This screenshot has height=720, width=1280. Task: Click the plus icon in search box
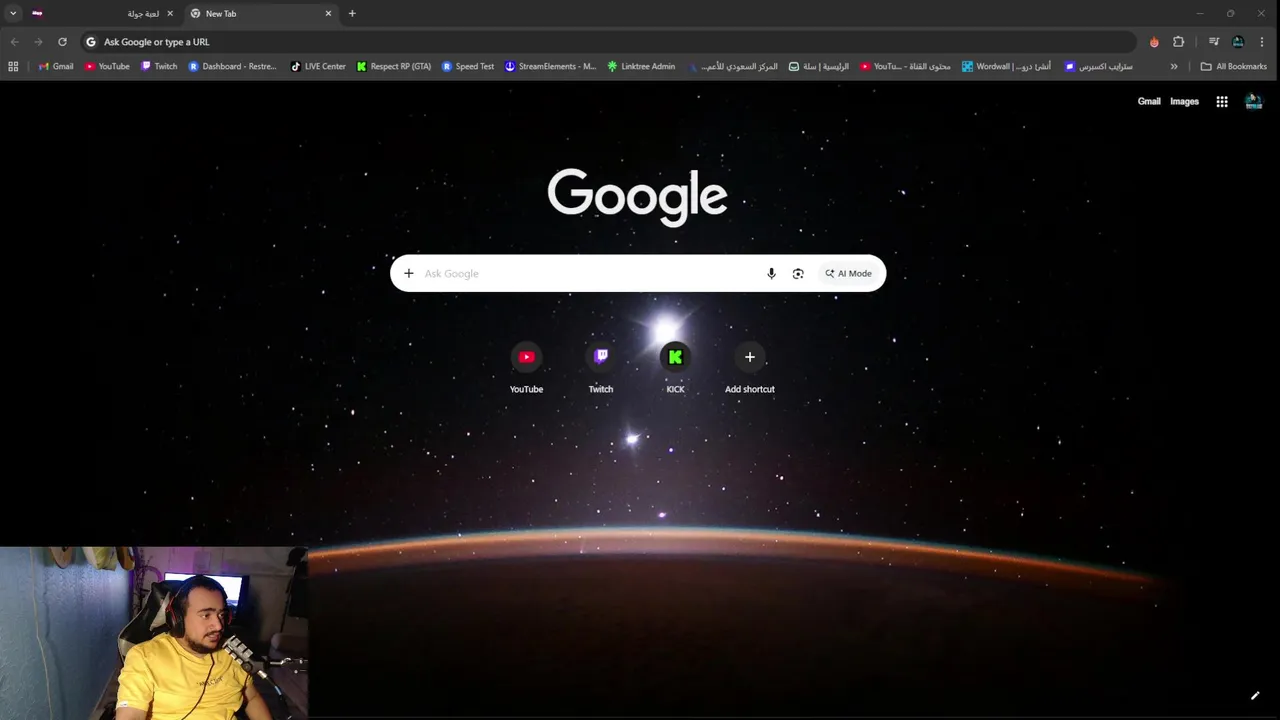(x=408, y=273)
